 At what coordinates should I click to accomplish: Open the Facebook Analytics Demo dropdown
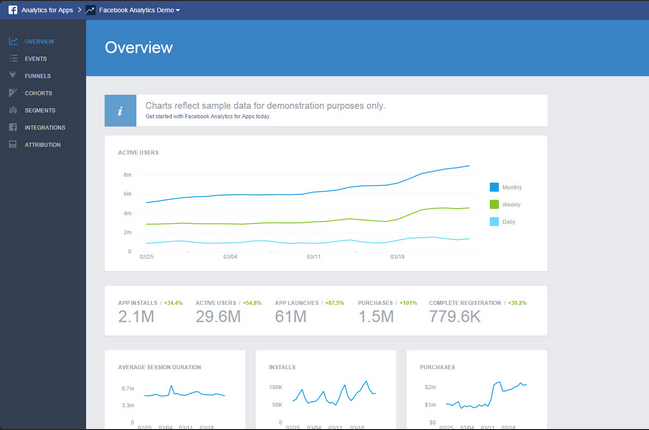(139, 9)
